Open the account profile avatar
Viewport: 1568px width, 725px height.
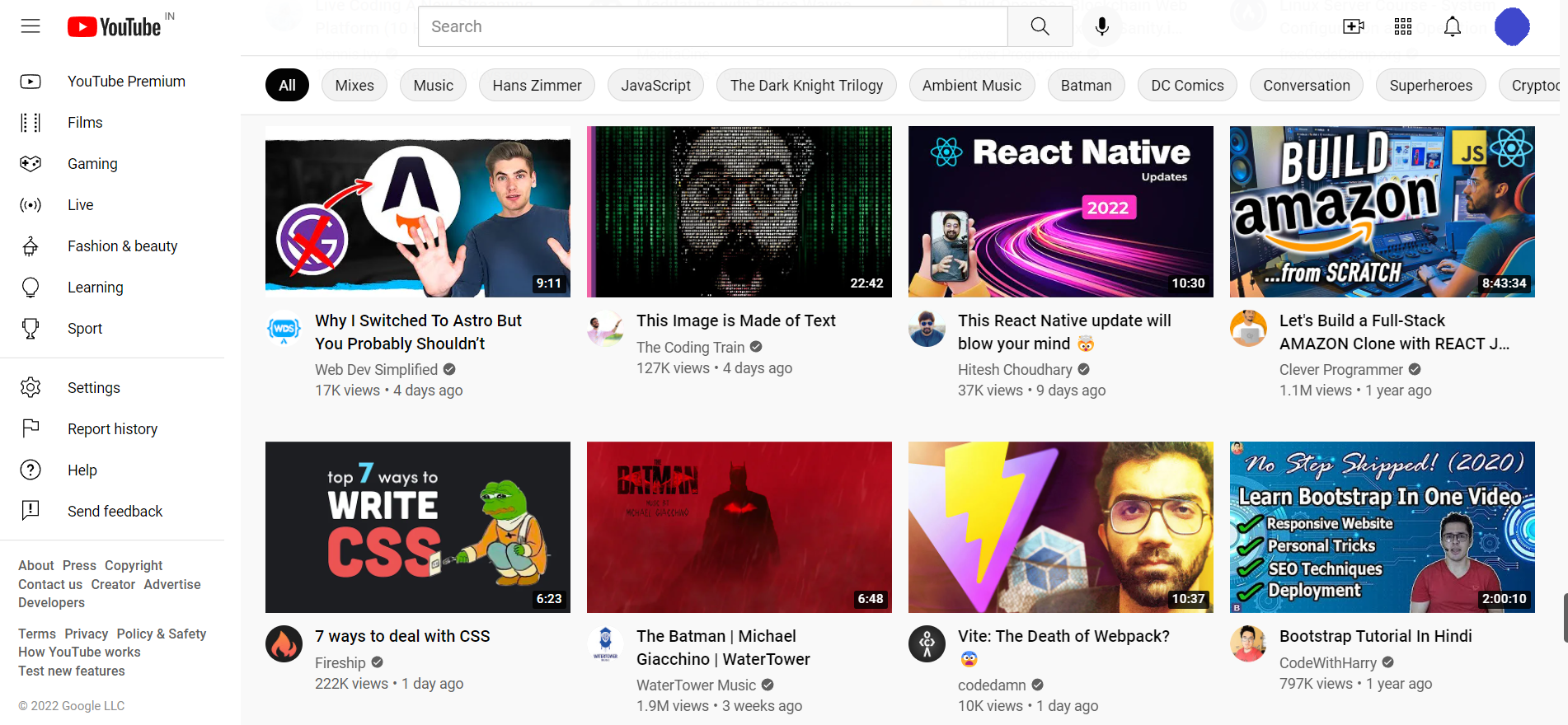click(1512, 26)
